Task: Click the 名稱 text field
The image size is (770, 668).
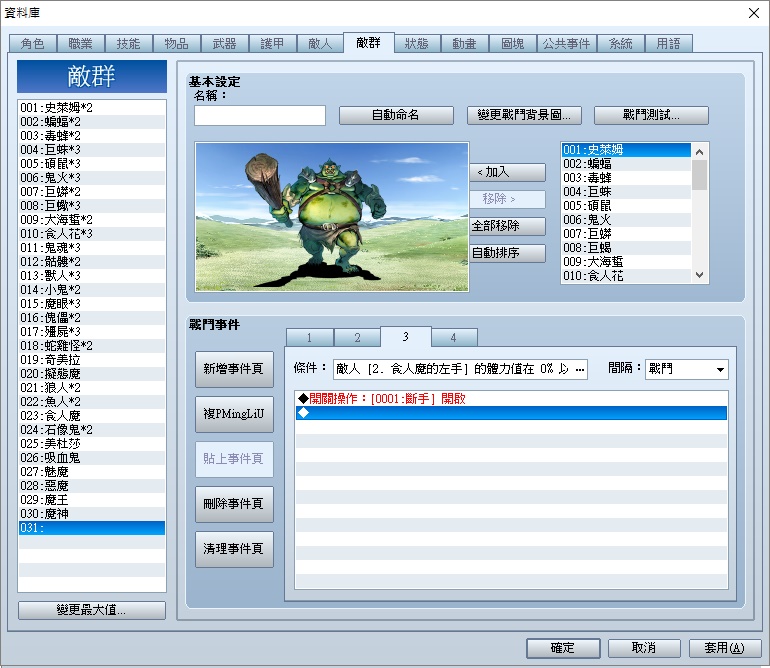Action: click(x=260, y=115)
